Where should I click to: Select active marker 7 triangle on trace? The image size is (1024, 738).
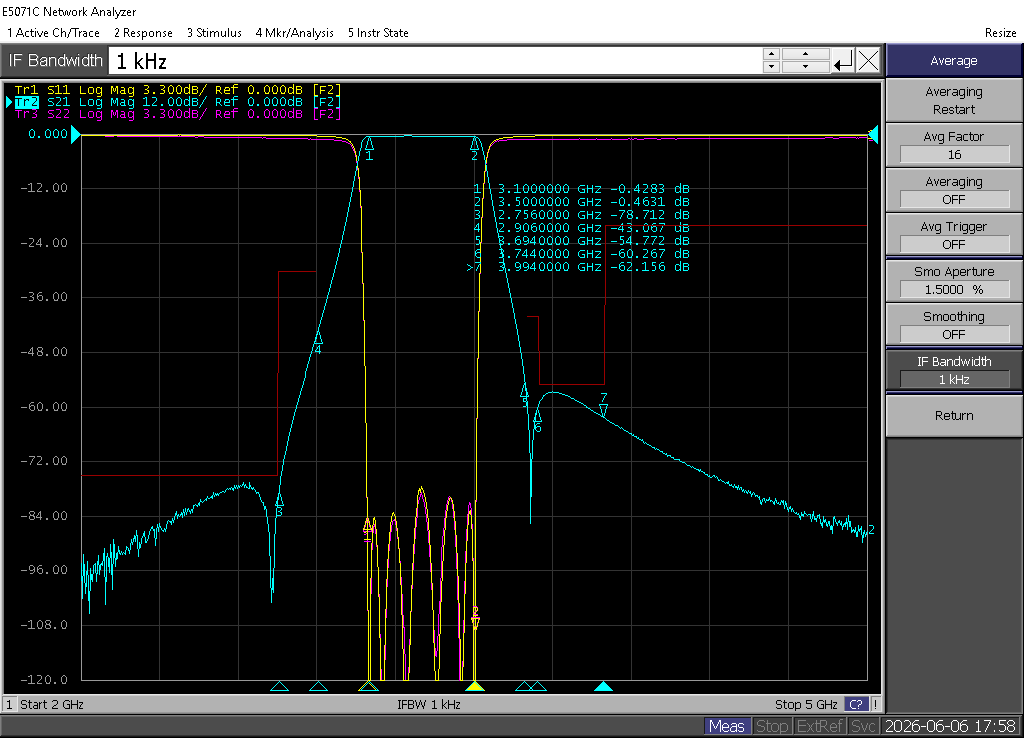pos(603,409)
